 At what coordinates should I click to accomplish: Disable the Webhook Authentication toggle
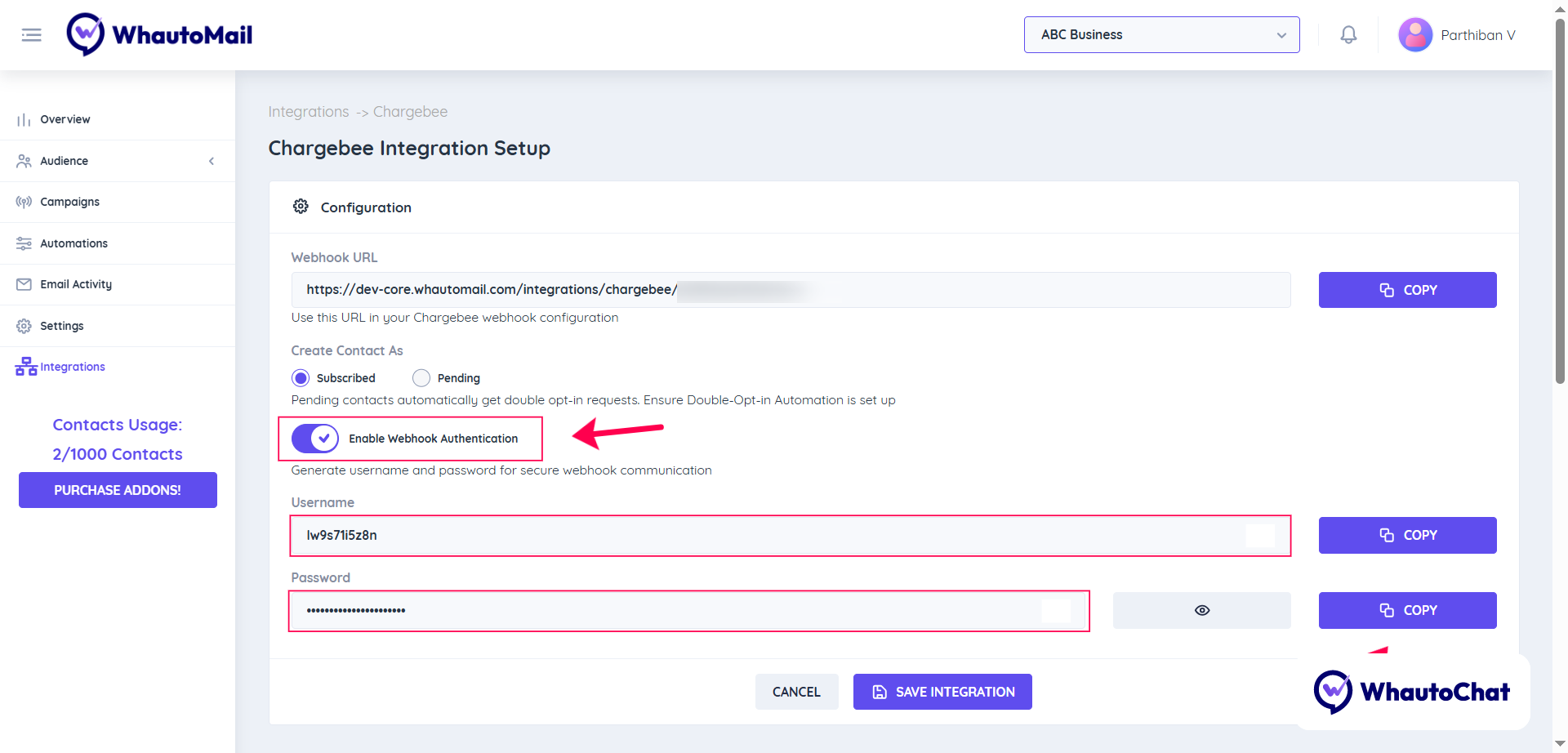point(315,439)
